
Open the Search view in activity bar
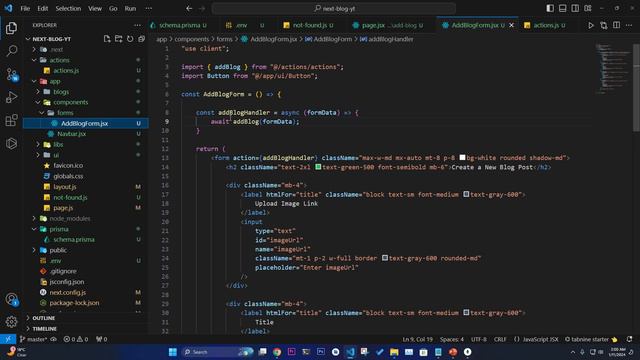pyautogui.click(x=11, y=51)
